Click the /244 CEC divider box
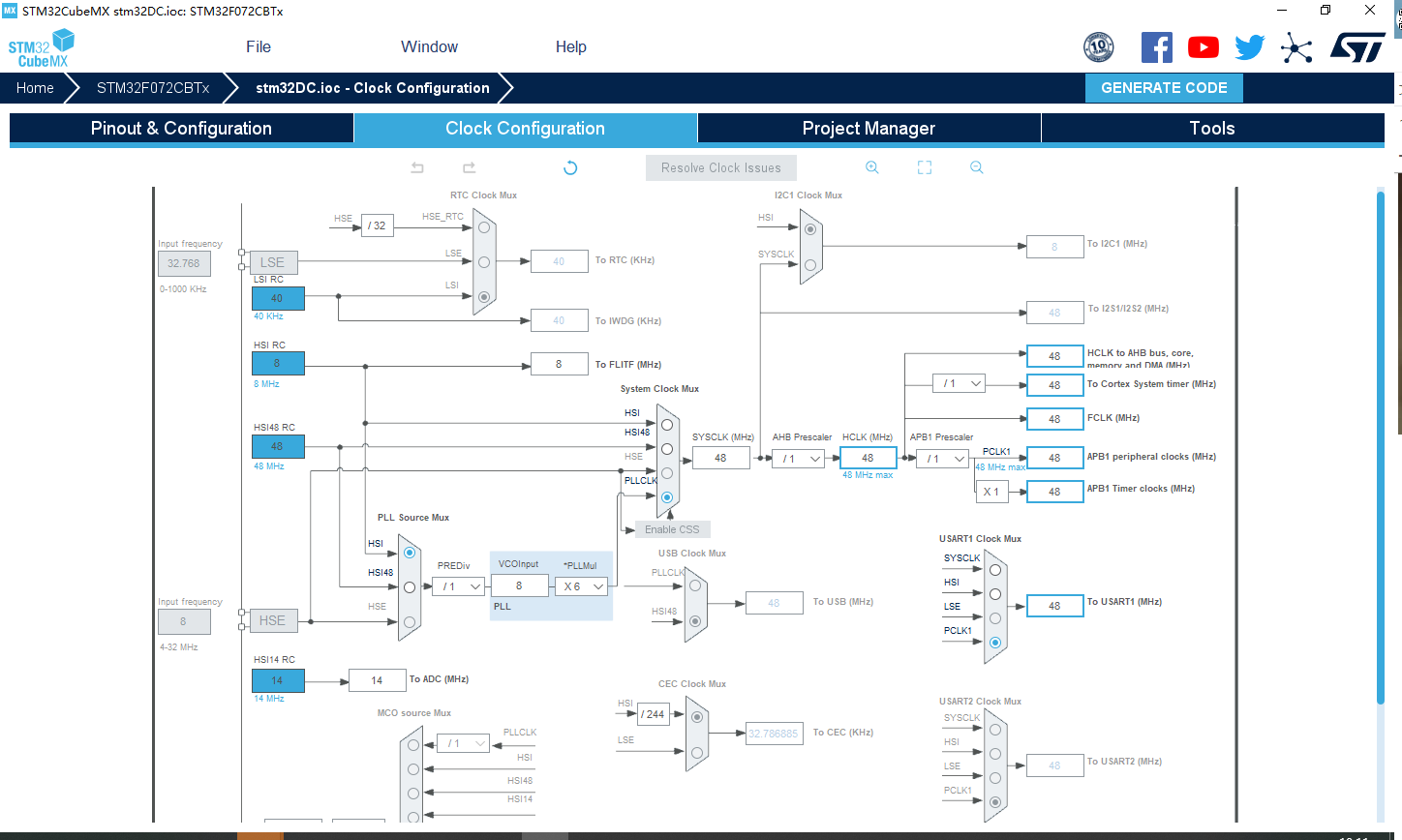This screenshot has width=1402, height=840. click(653, 714)
